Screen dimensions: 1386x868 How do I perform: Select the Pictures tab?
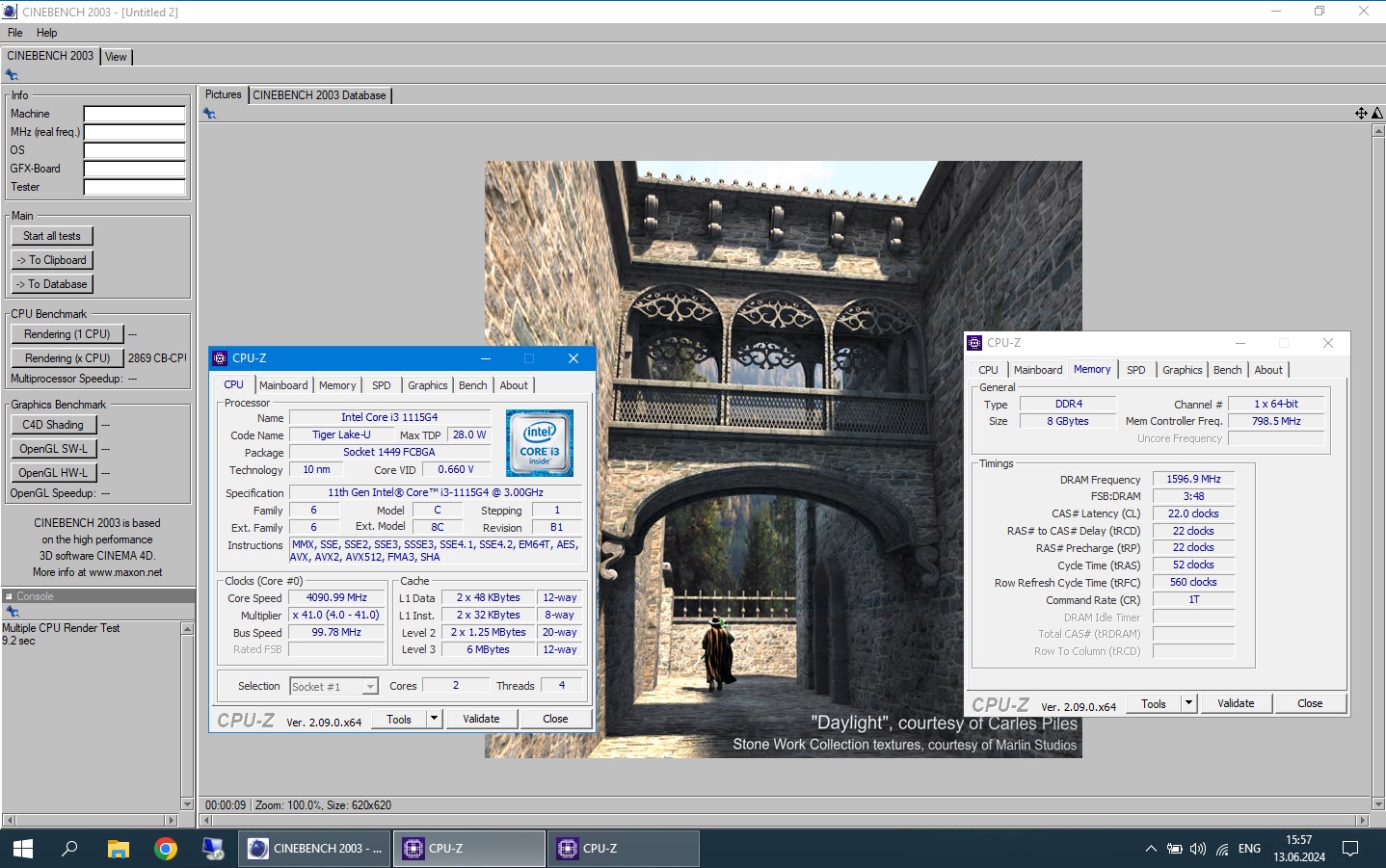224,94
